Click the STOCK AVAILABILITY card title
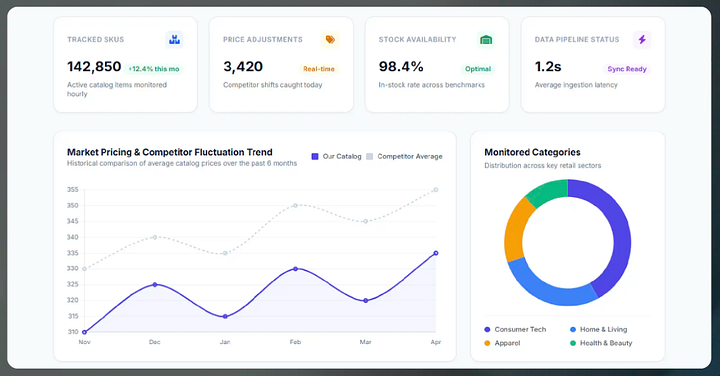 (x=417, y=39)
